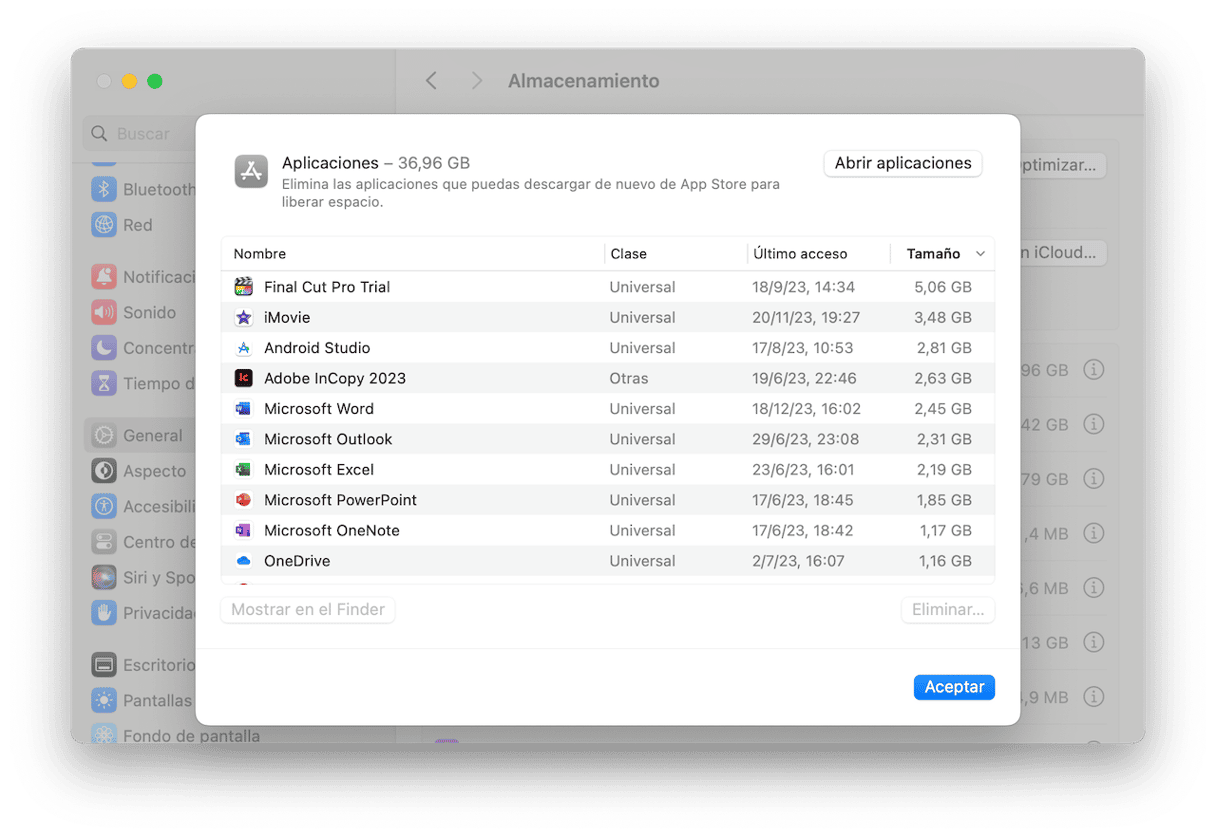Image resolution: width=1216 pixels, height=837 pixels.
Task: Open Fondo de pantalla in the sidebar
Action: point(175,736)
